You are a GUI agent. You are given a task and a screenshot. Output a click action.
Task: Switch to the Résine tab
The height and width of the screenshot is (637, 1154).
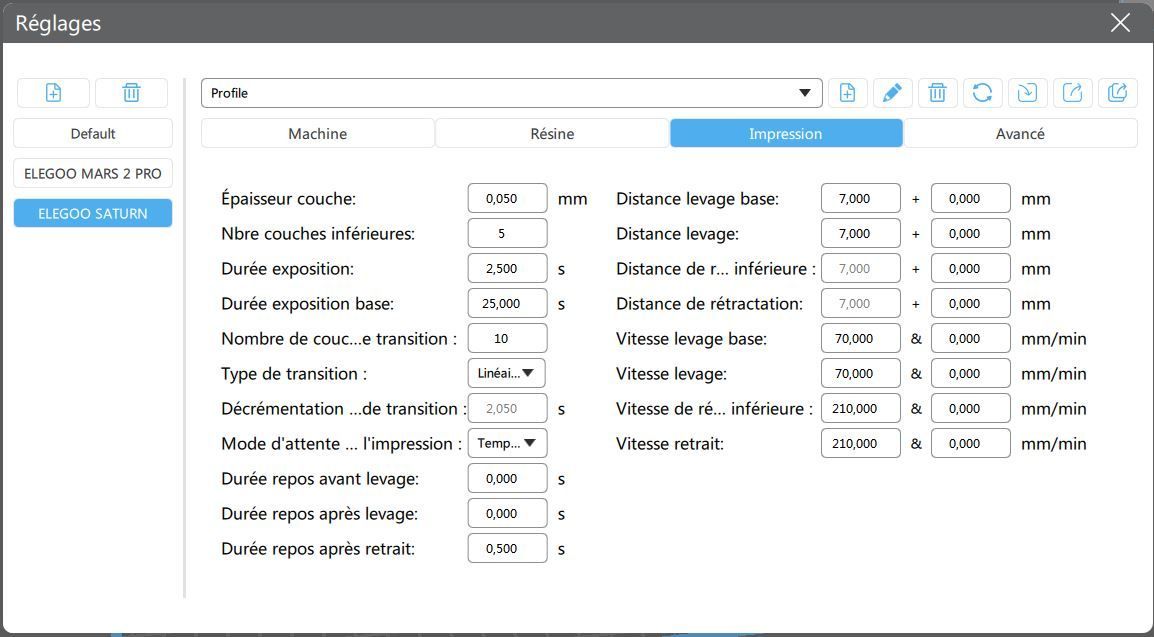[x=552, y=134]
